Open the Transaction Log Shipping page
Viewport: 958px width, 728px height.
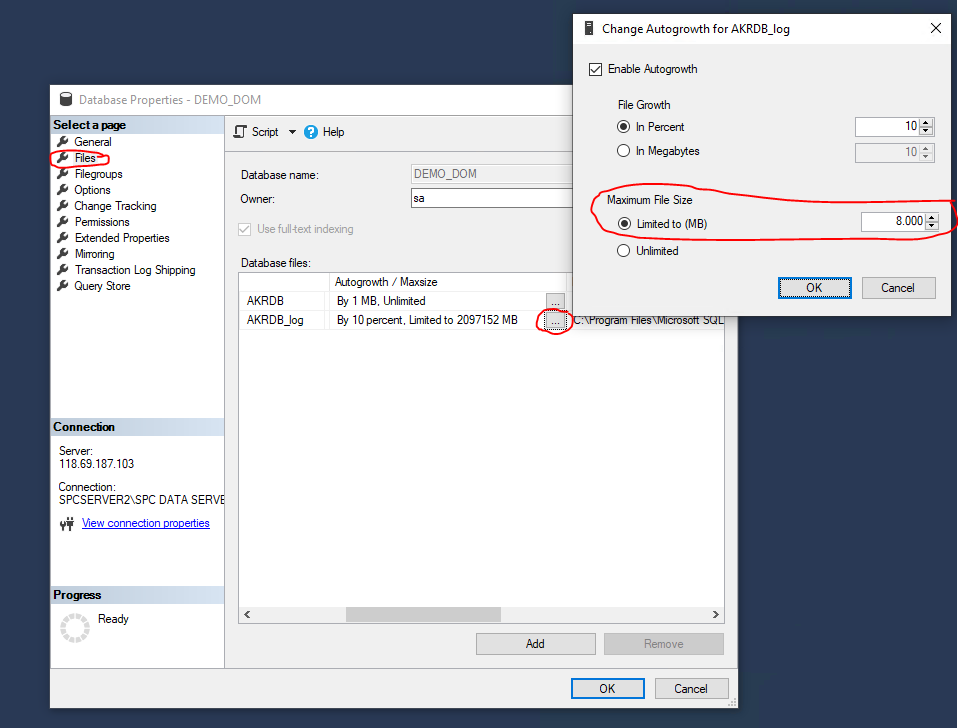134,270
